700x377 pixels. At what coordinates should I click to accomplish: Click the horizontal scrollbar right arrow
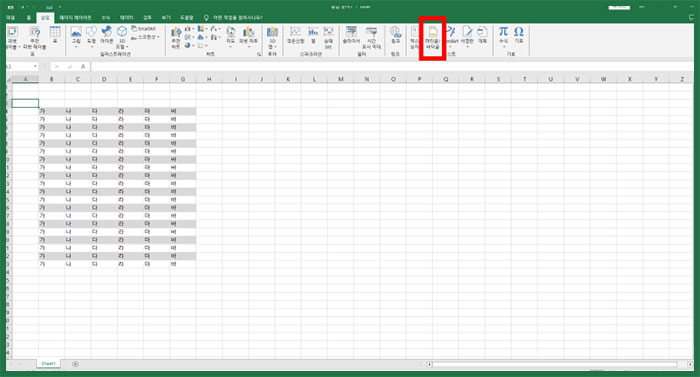point(690,364)
